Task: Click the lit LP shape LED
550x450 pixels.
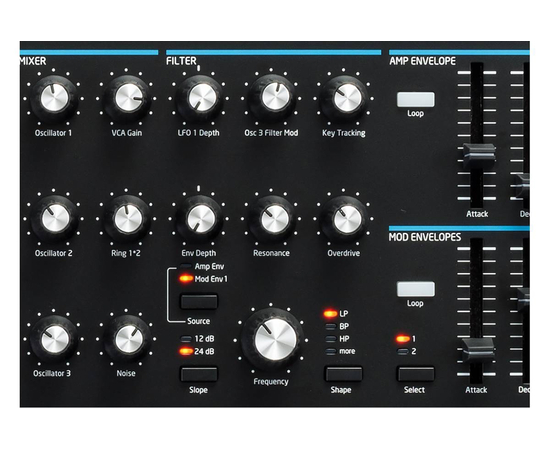Action: point(330,314)
